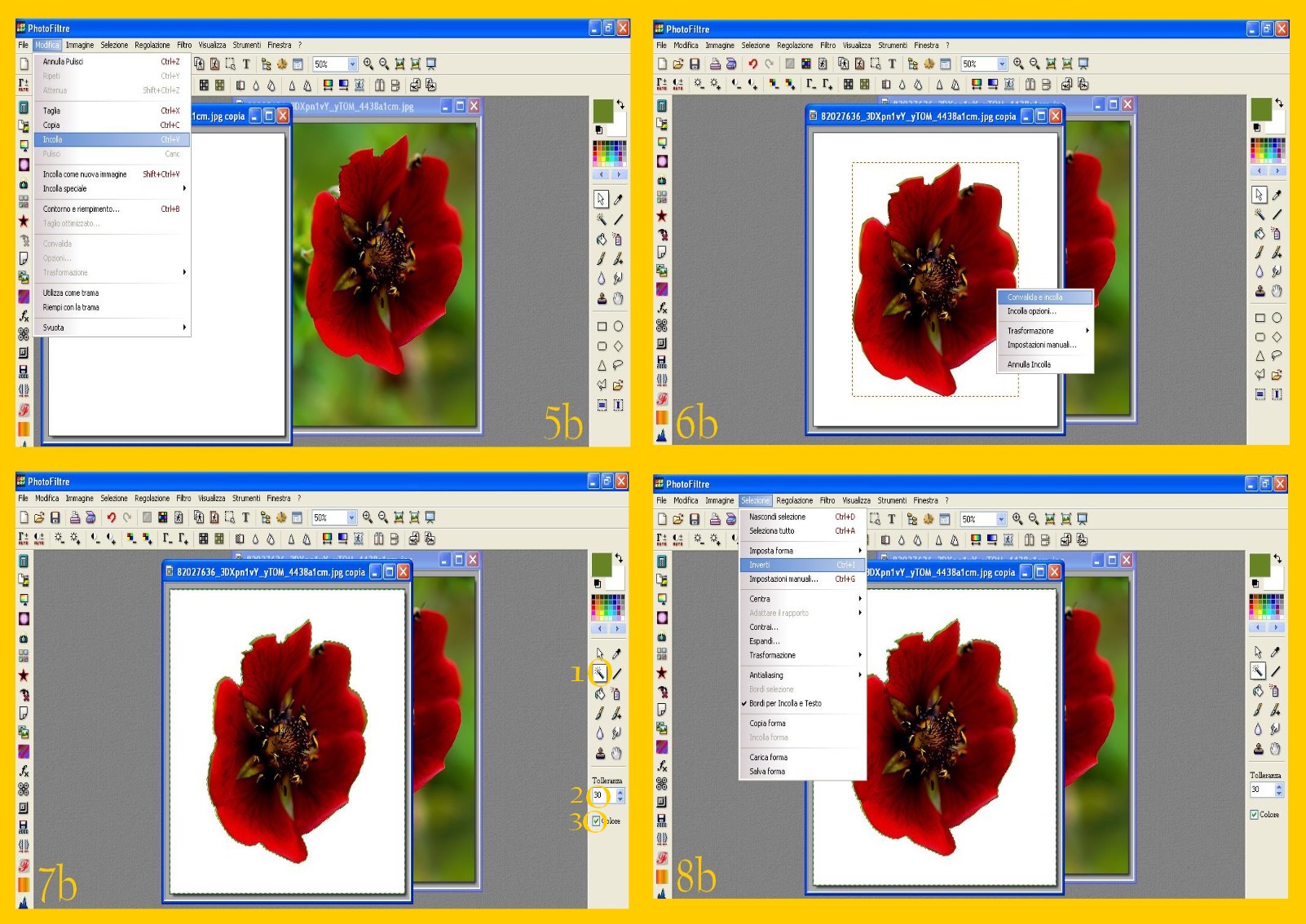
Task: Click the zoom-in magnifier in panel 8b toolbar
Action: click(x=1017, y=518)
